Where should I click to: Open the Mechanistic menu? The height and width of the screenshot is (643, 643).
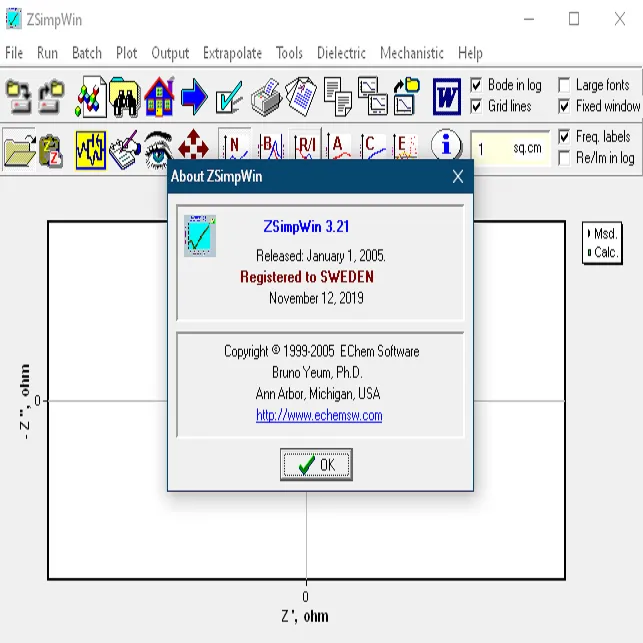[412, 53]
